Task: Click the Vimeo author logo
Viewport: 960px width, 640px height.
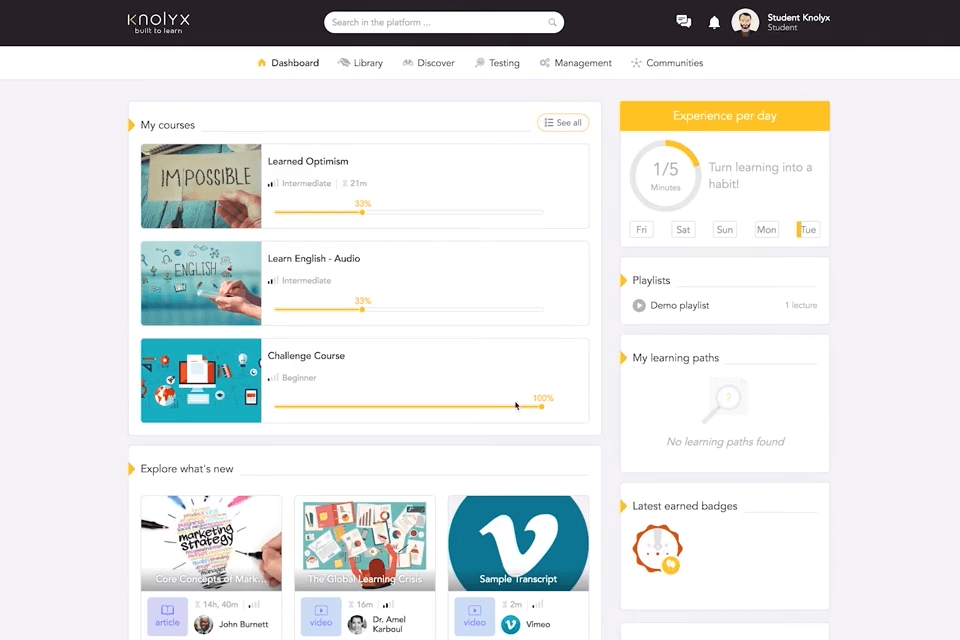Action: (x=511, y=624)
